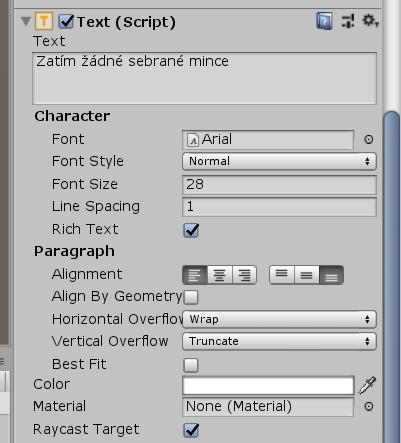Set vertical alignment to top
This screenshot has height=443, width=401.
click(x=282, y=275)
